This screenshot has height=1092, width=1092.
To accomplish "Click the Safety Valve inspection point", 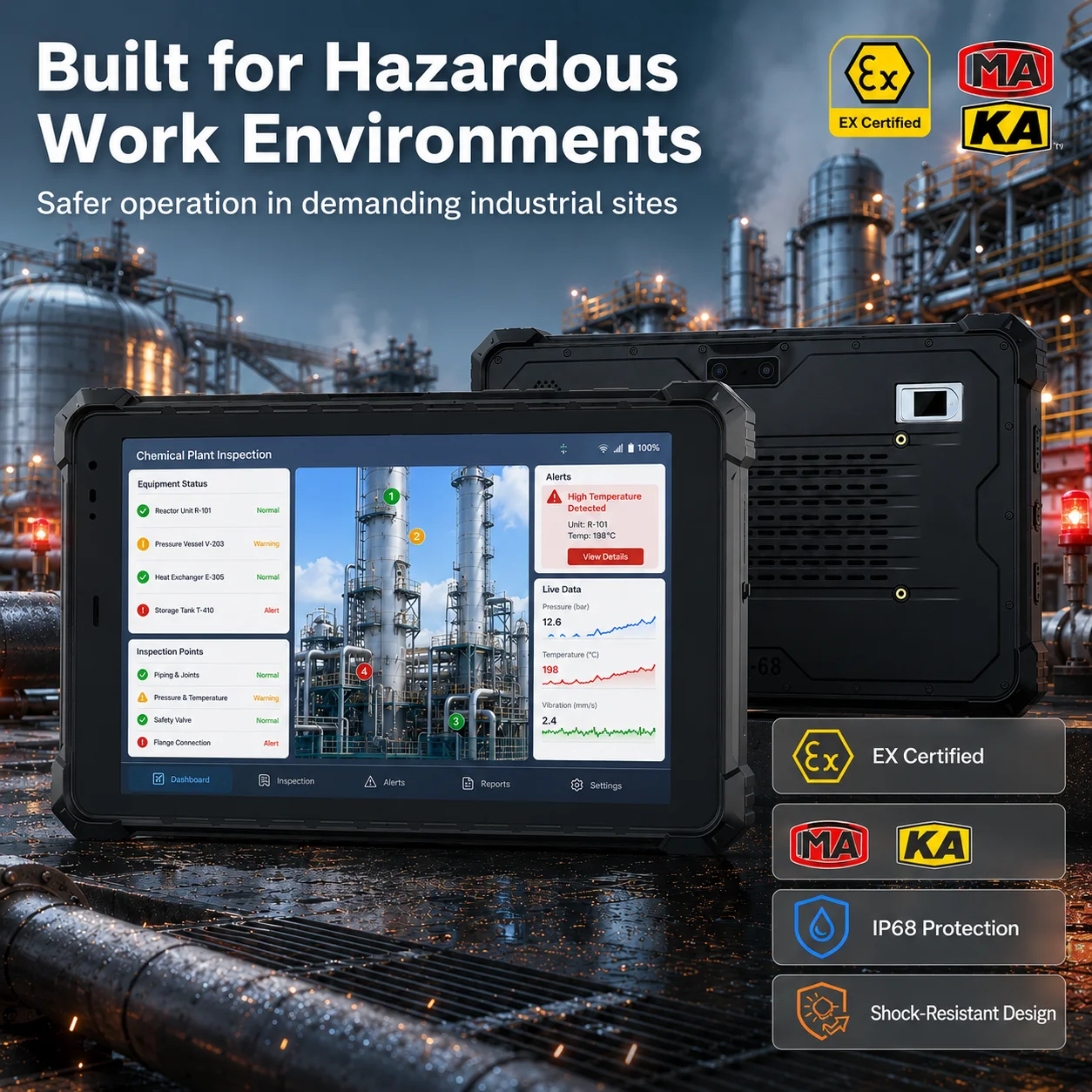I will (x=208, y=720).
